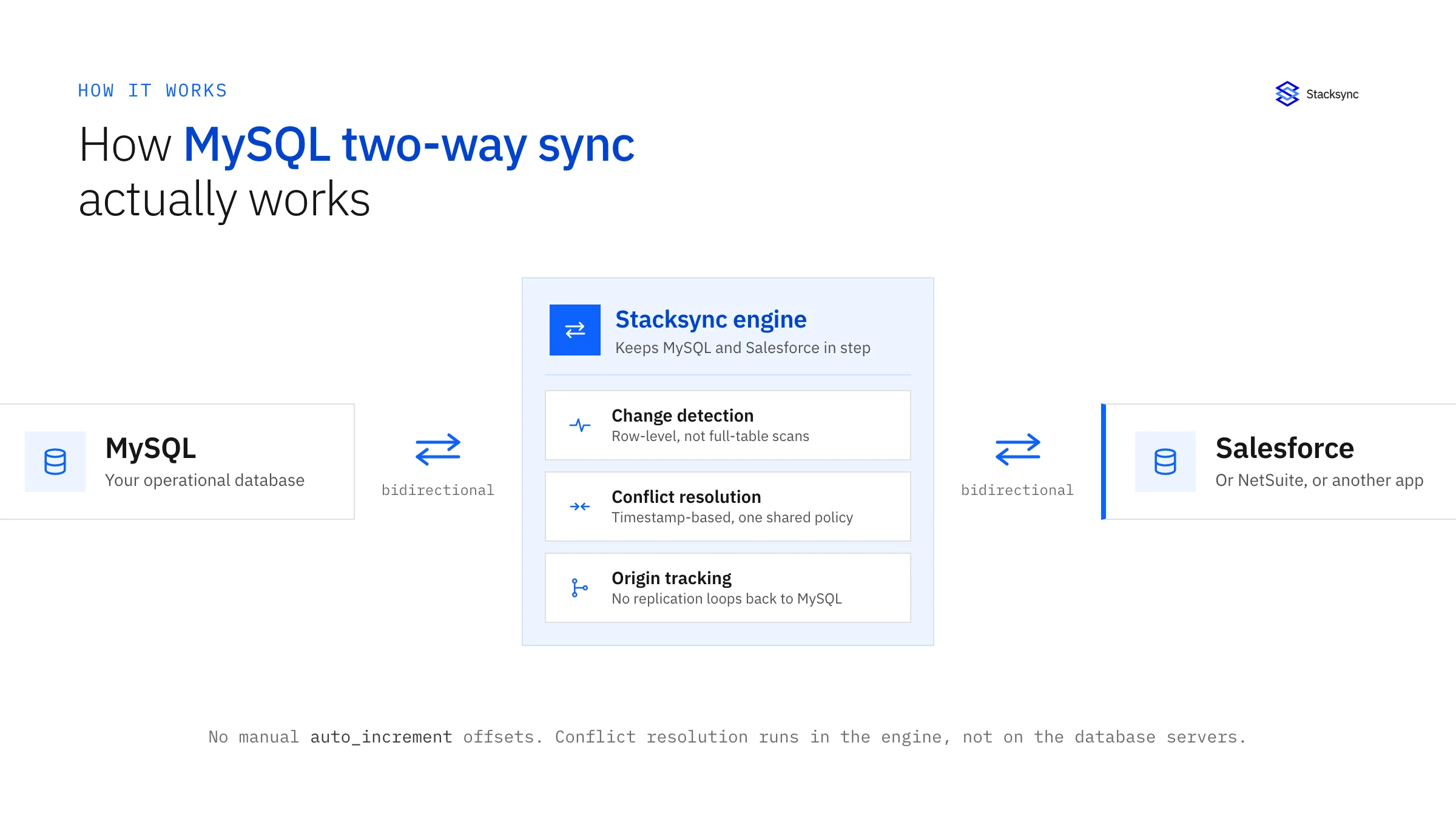Click the 'HOW IT WORKS' label

click(153, 90)
